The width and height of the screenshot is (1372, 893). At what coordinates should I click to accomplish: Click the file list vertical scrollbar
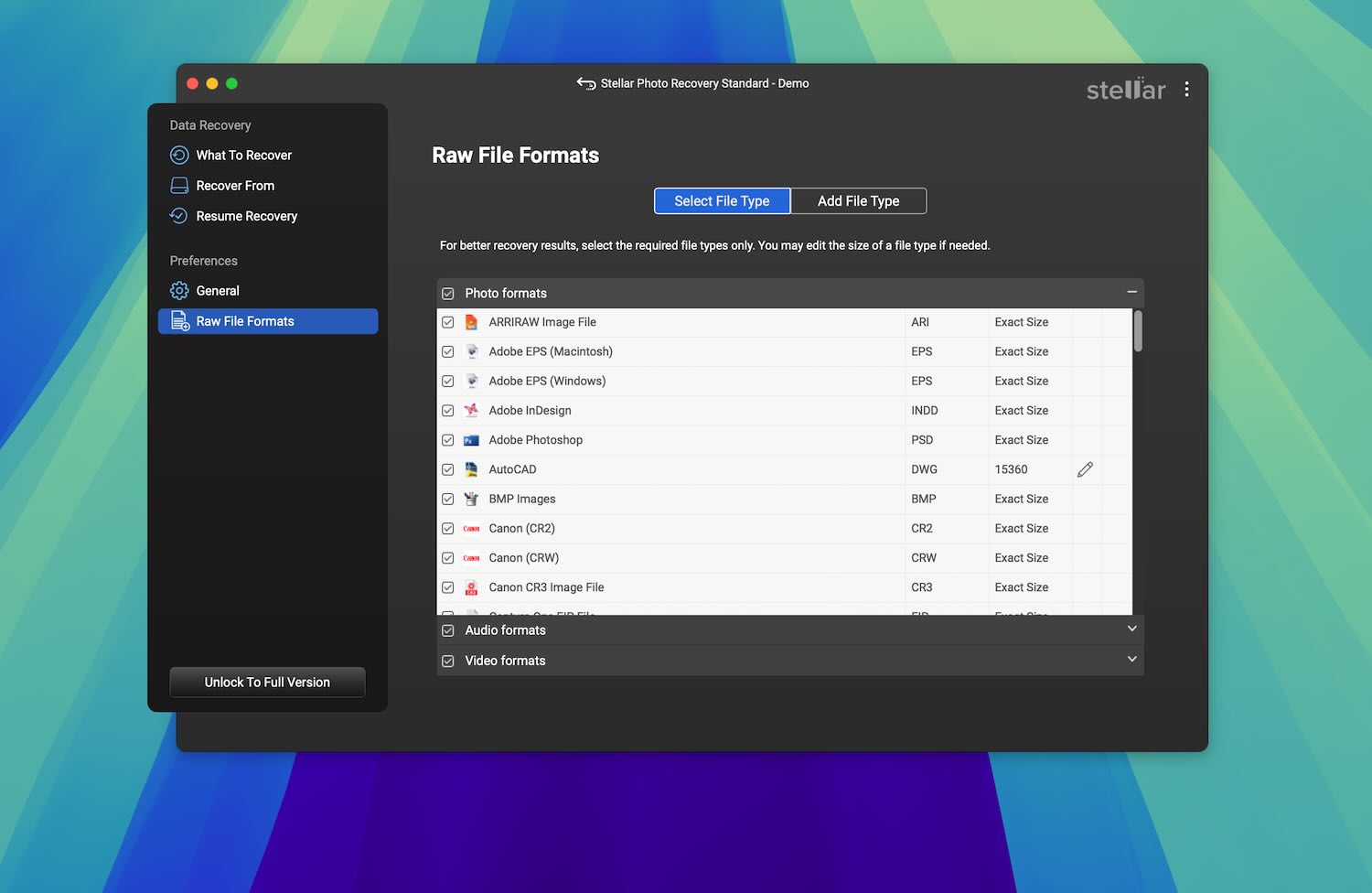tap(1138, 331)
